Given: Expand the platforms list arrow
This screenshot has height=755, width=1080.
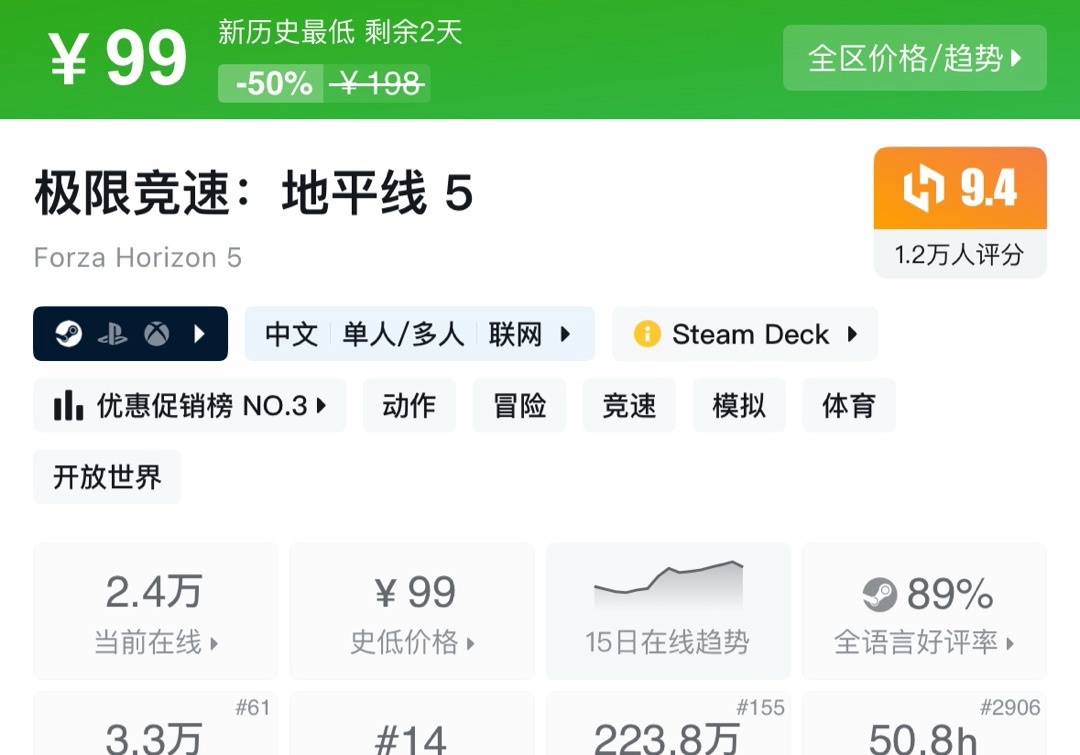Looking at the screenshot, I should pyautogui.click(x=199, y=334).
